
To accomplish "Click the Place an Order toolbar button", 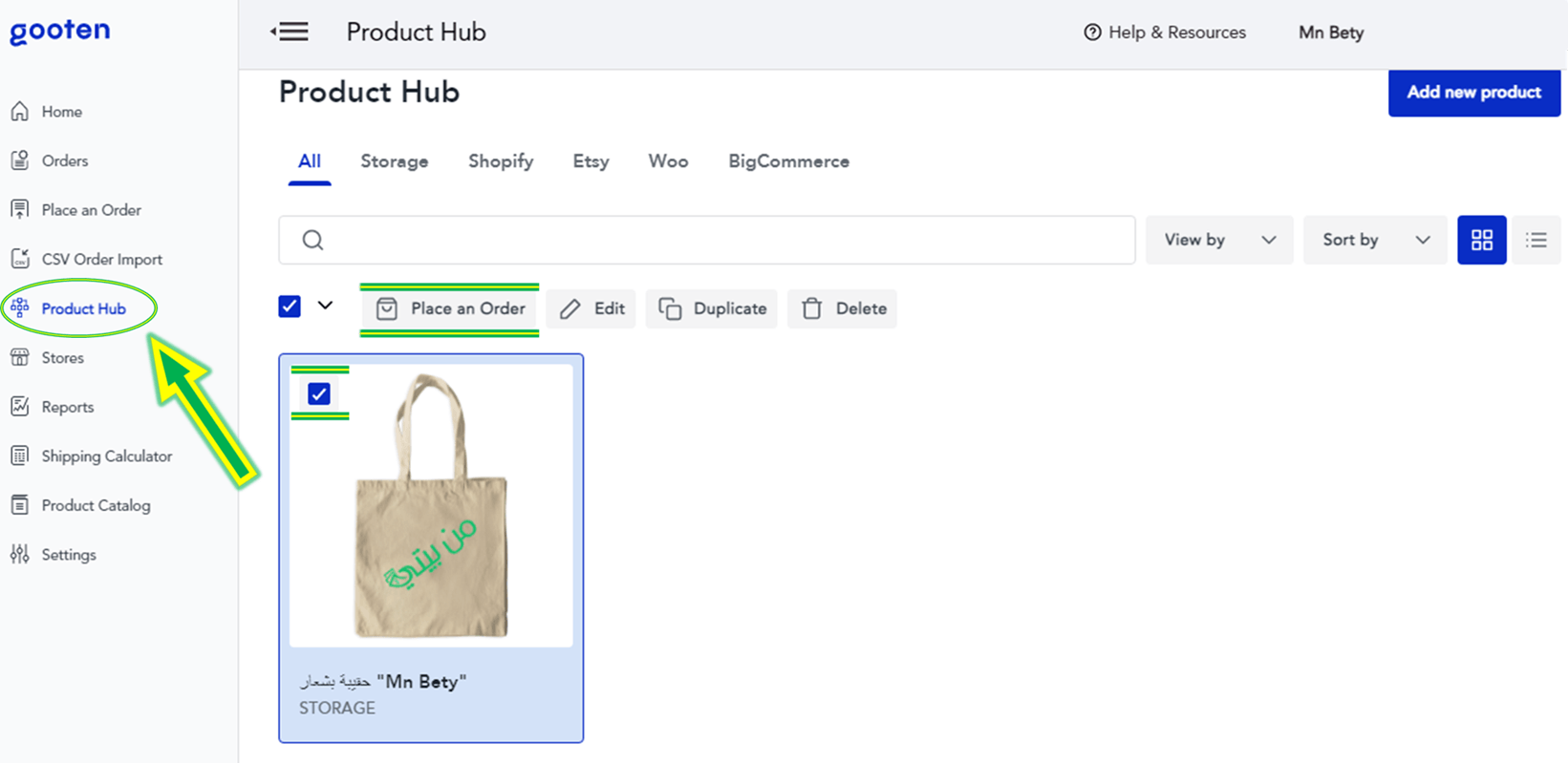I will [x=450, y=308].
